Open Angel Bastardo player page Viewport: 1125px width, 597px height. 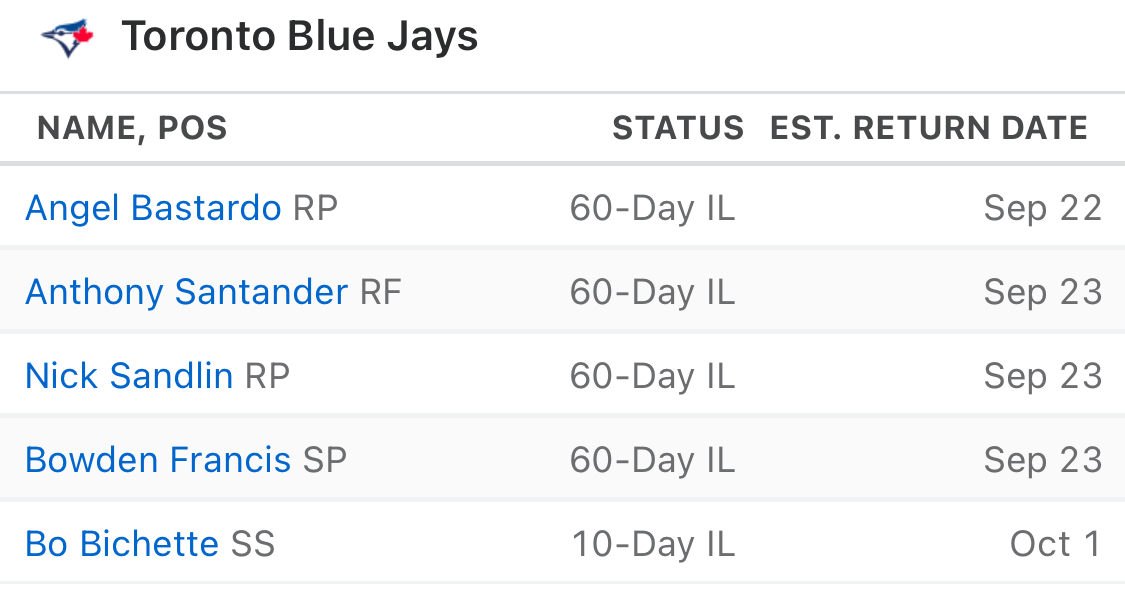coord(153,208)
